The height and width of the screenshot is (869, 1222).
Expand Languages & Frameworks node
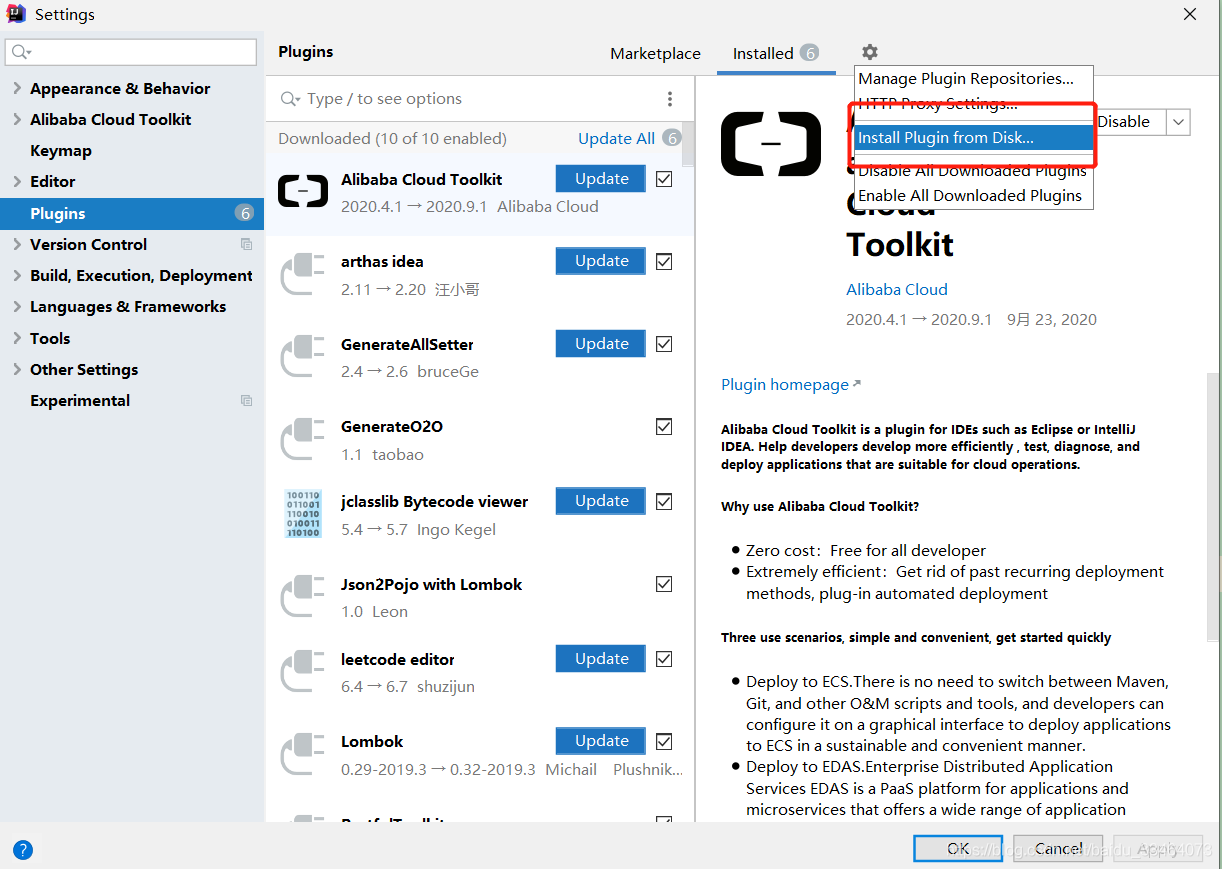click(17, 306)
